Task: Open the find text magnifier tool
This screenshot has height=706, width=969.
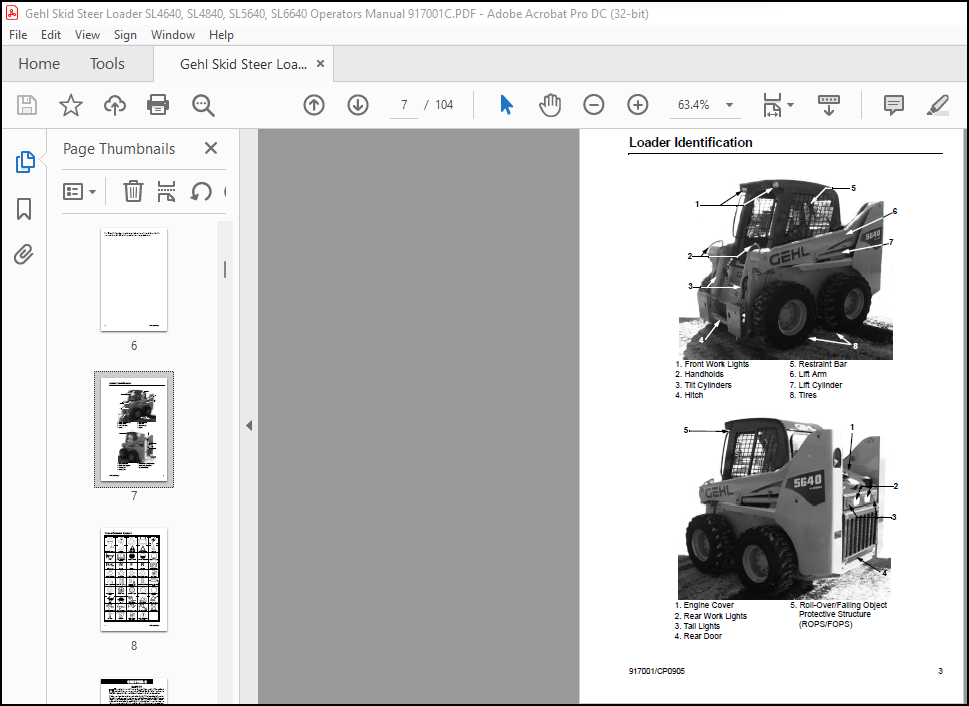Action: [203, 105]
